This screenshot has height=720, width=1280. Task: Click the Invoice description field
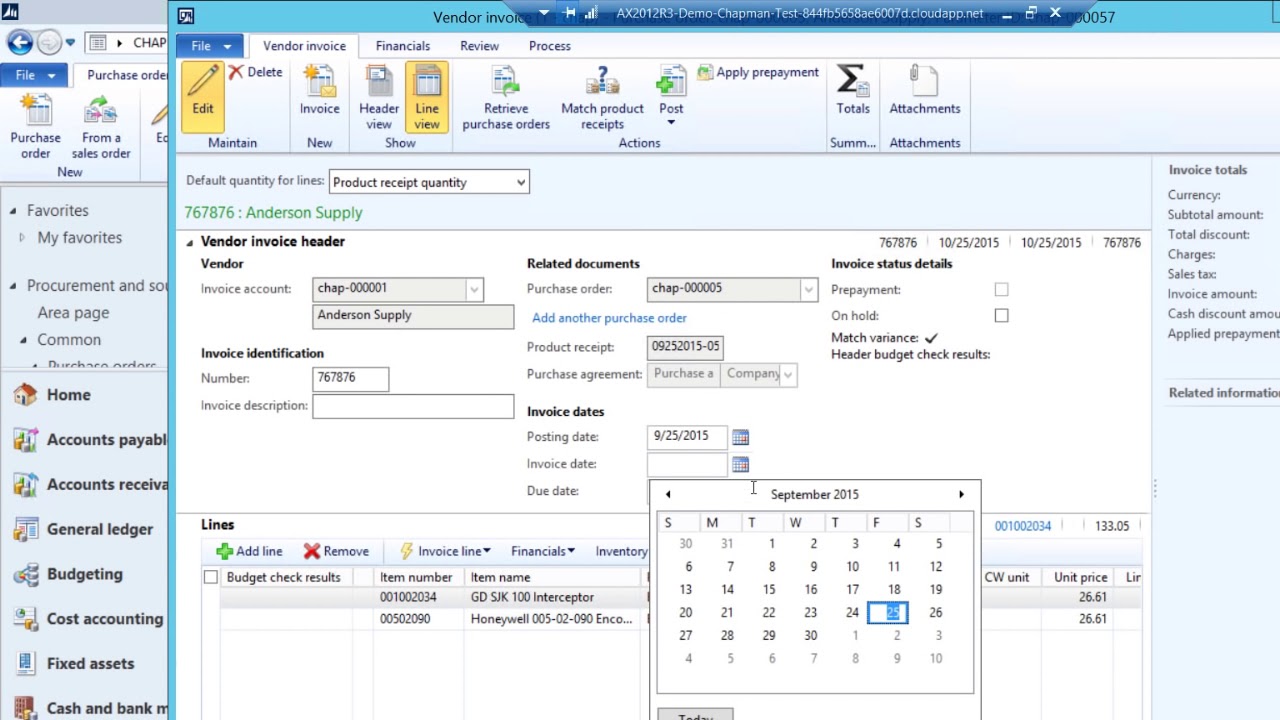[413, 406]
